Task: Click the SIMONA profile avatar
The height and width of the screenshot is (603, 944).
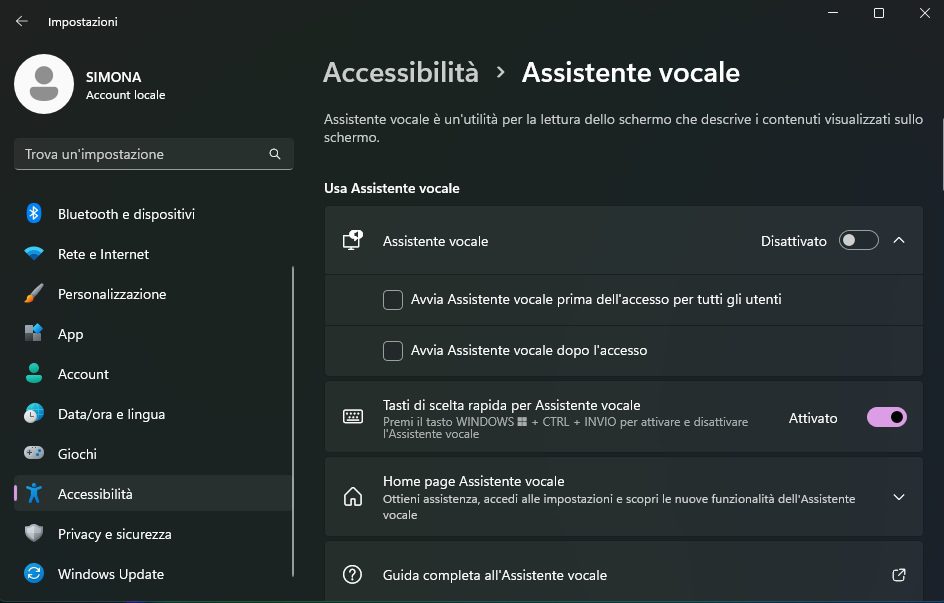Action: (44, 84)
